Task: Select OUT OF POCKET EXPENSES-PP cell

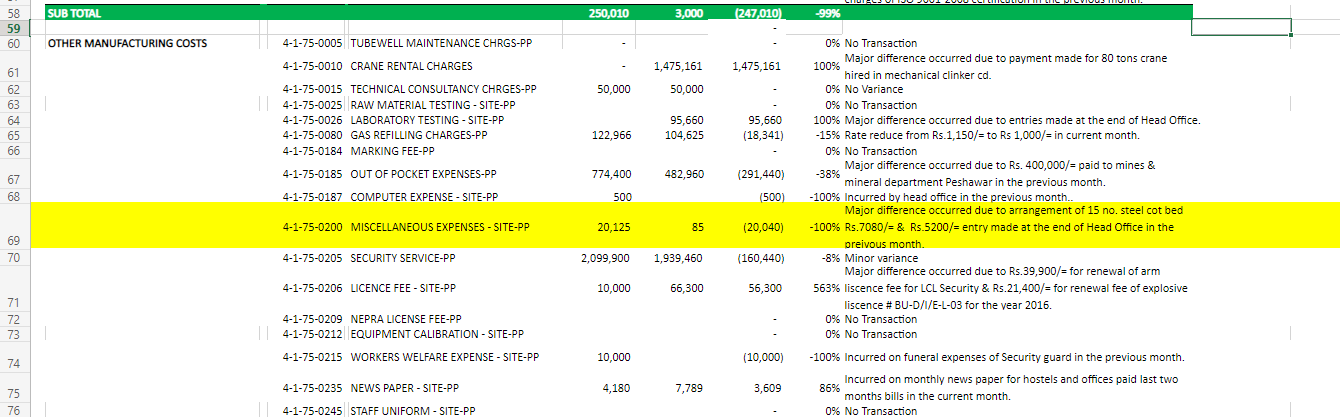Action: 423,174
